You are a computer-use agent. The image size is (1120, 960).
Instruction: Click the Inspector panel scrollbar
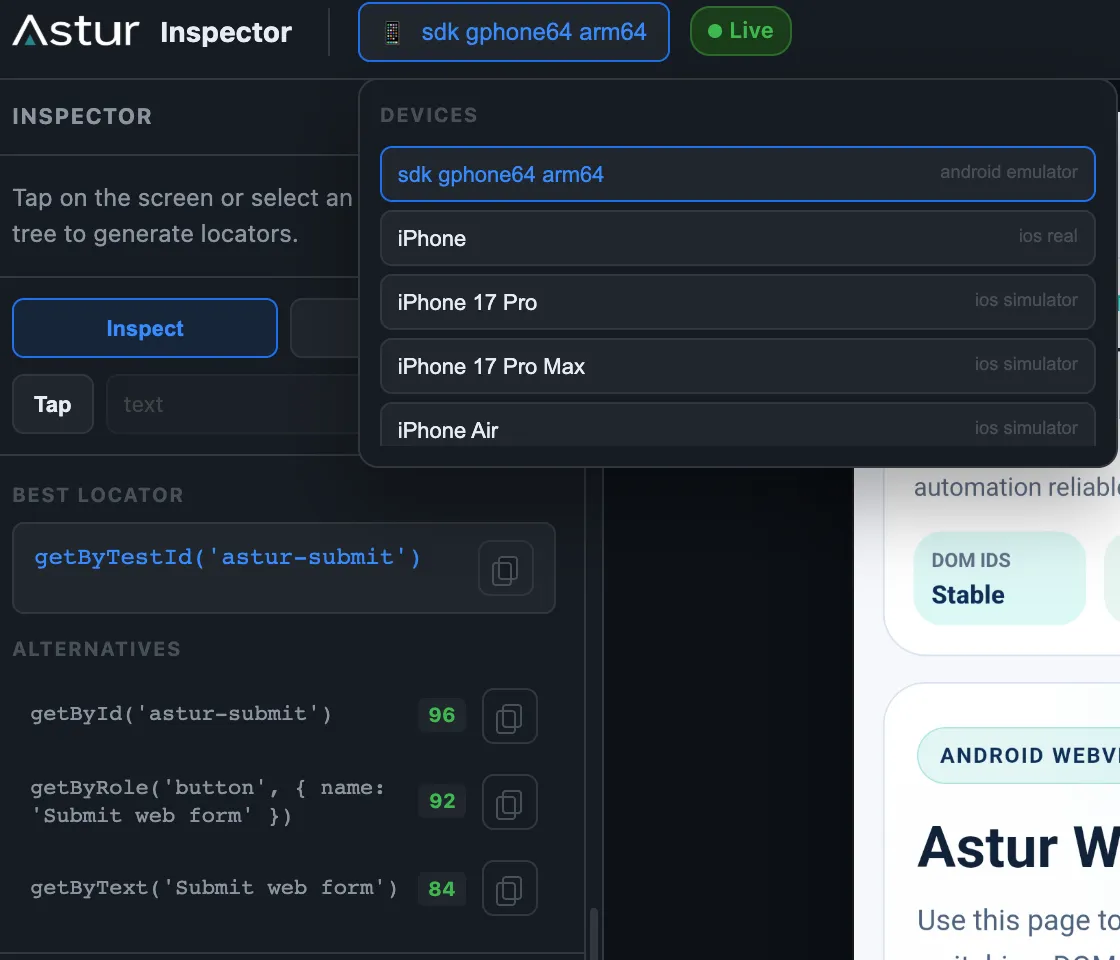[593, 933]
